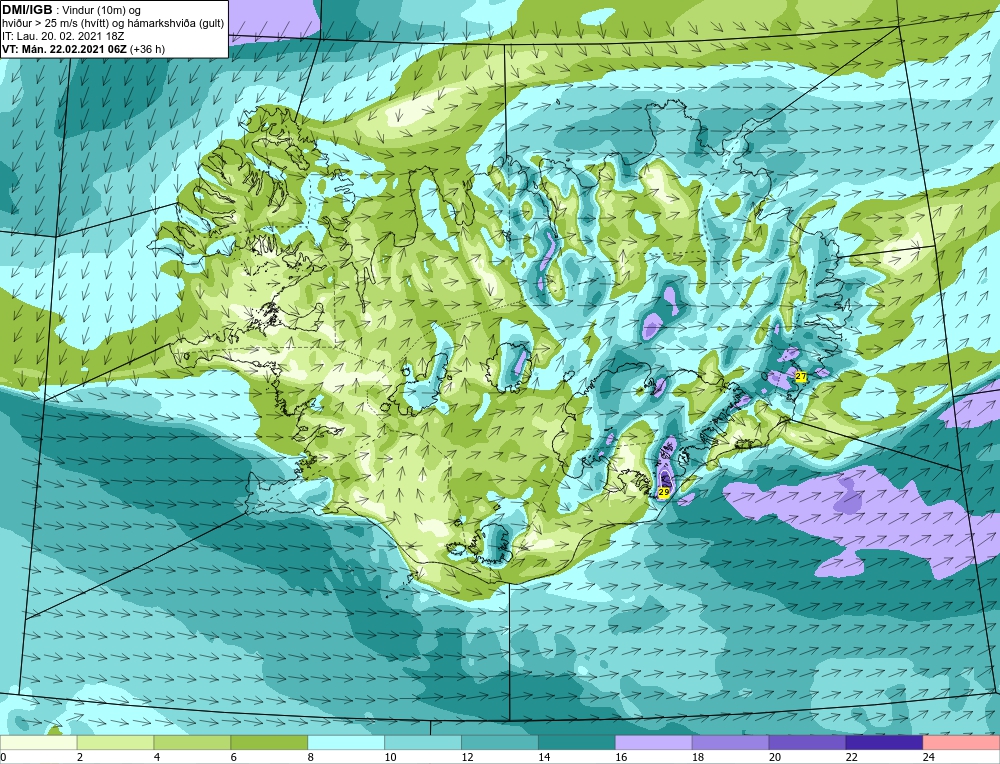
Task: Click the scale label '20'
Action: [774, 757]
